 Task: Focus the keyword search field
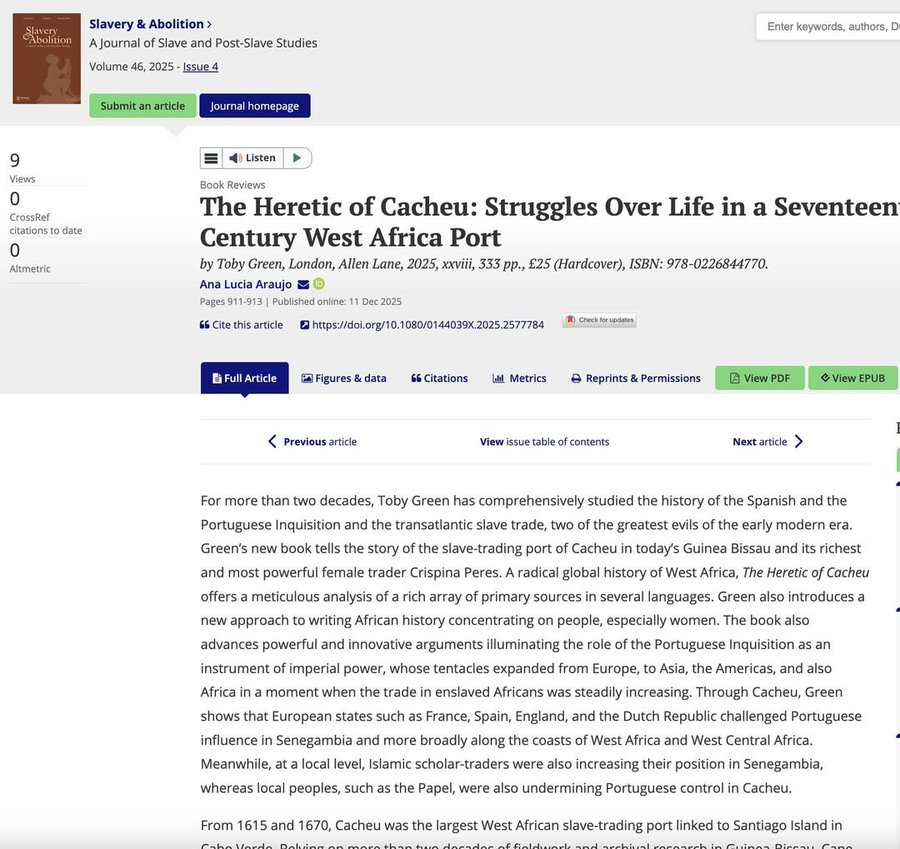(x=830, y=27)
